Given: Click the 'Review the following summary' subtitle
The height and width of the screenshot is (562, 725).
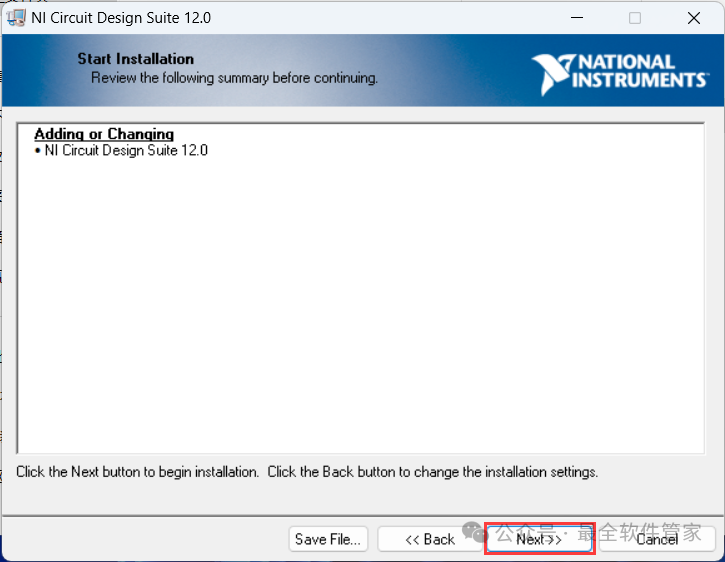Looking at the screenshot, I should pos(234,77).
